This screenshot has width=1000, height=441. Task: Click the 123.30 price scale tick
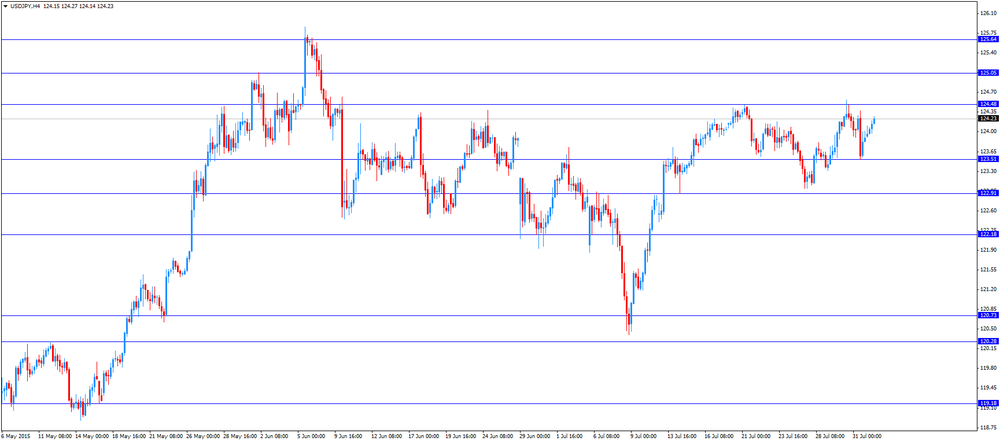click(988, 171)
